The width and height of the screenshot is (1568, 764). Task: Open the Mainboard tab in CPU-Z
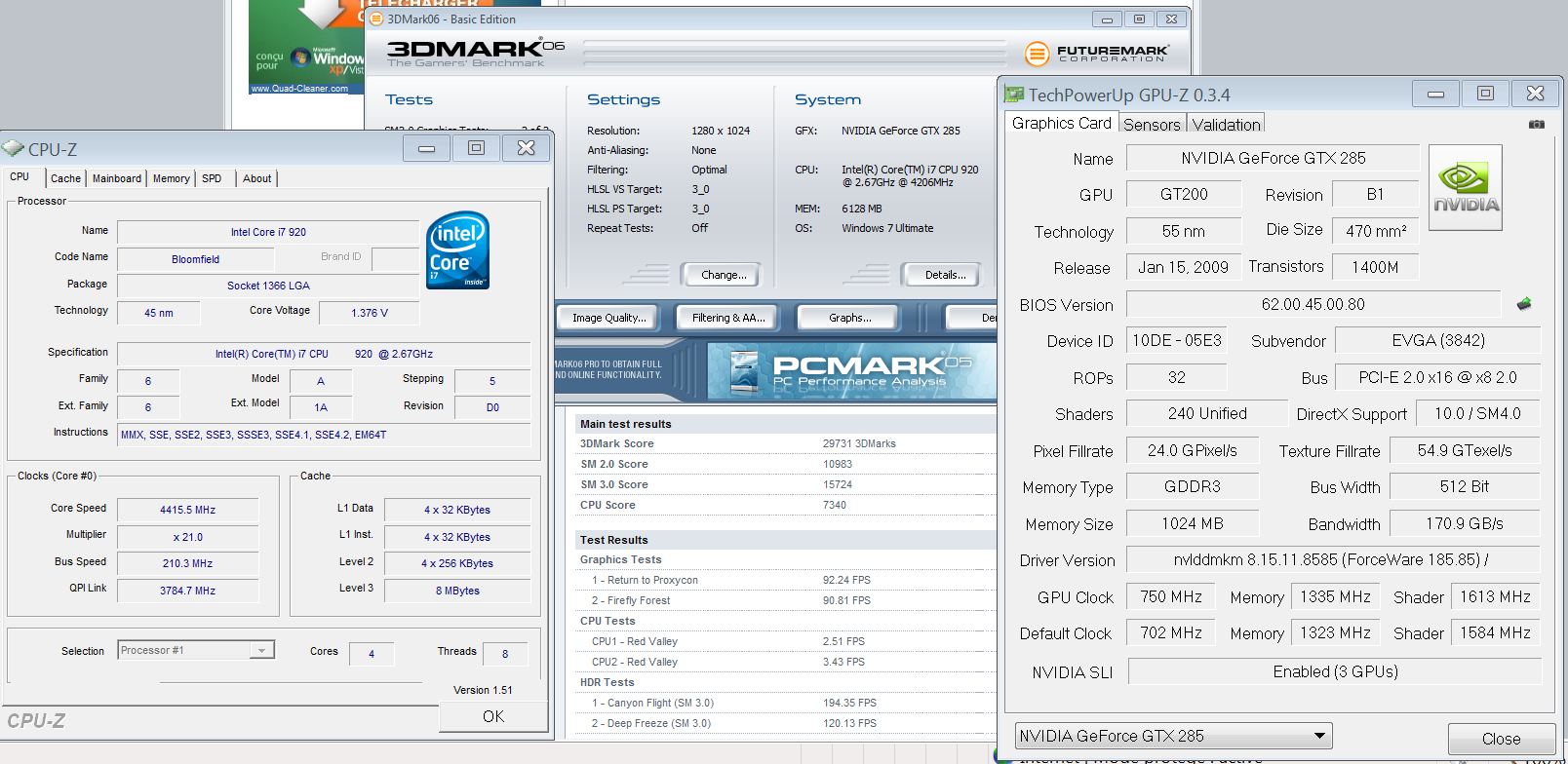[x=117, y=178]
